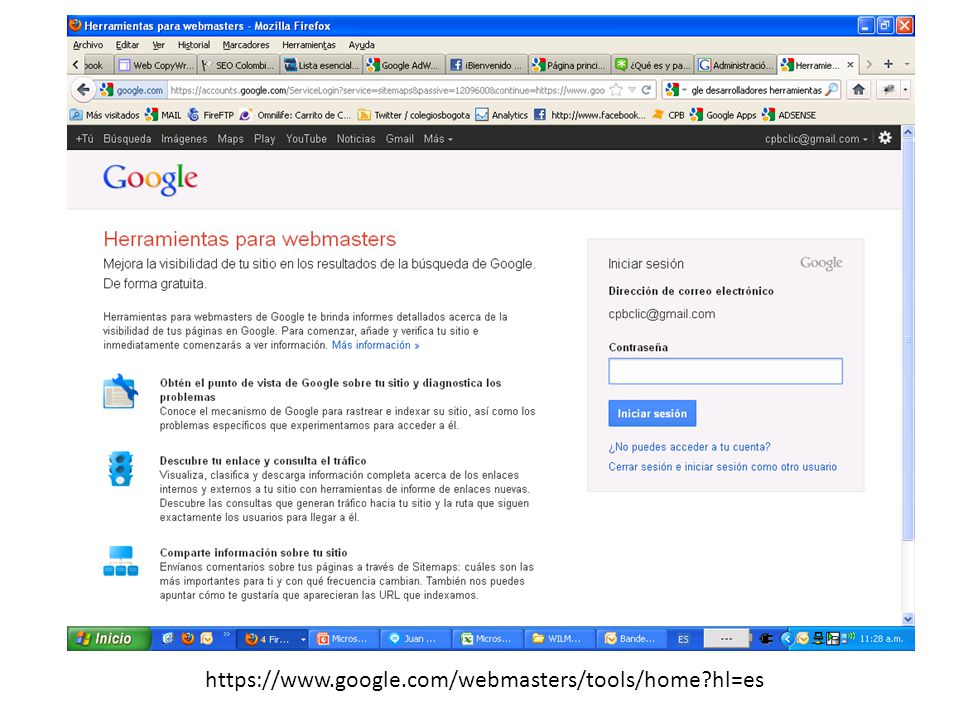Open YouTube from the Google bar
The width and height of the screenshot is (960, 720).
point(306,139)
